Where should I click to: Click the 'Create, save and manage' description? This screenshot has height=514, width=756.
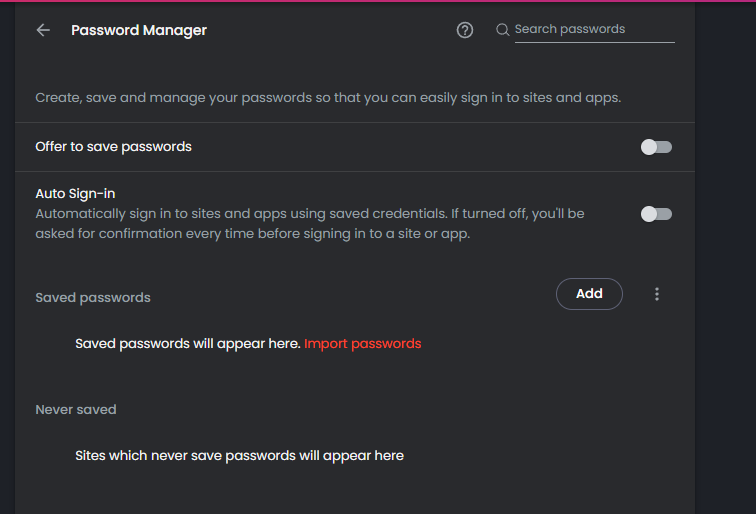point(328,98)
